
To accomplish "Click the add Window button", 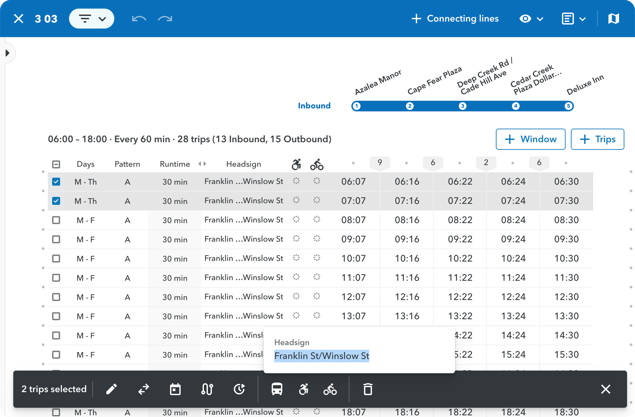I will click(x=530, y=139).
